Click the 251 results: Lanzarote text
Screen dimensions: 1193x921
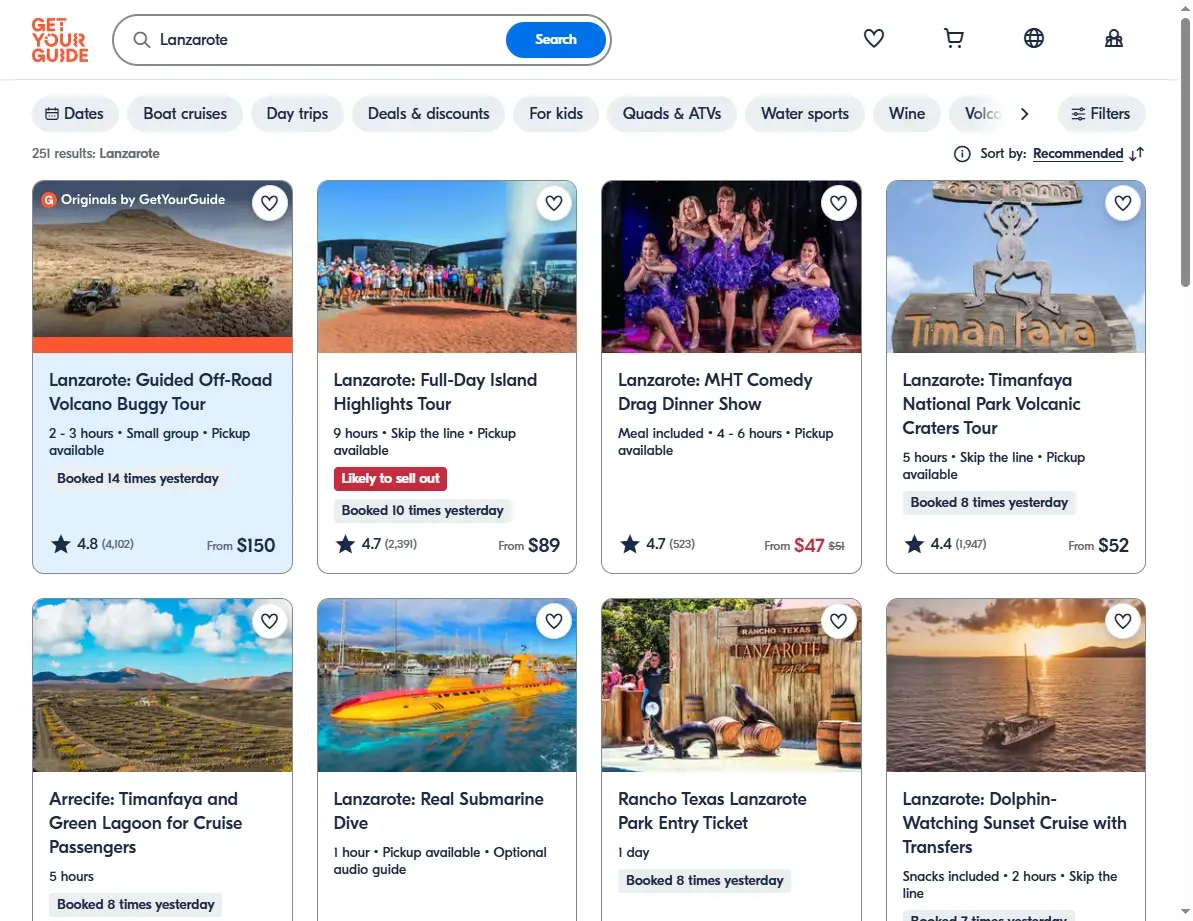[96, 154]
